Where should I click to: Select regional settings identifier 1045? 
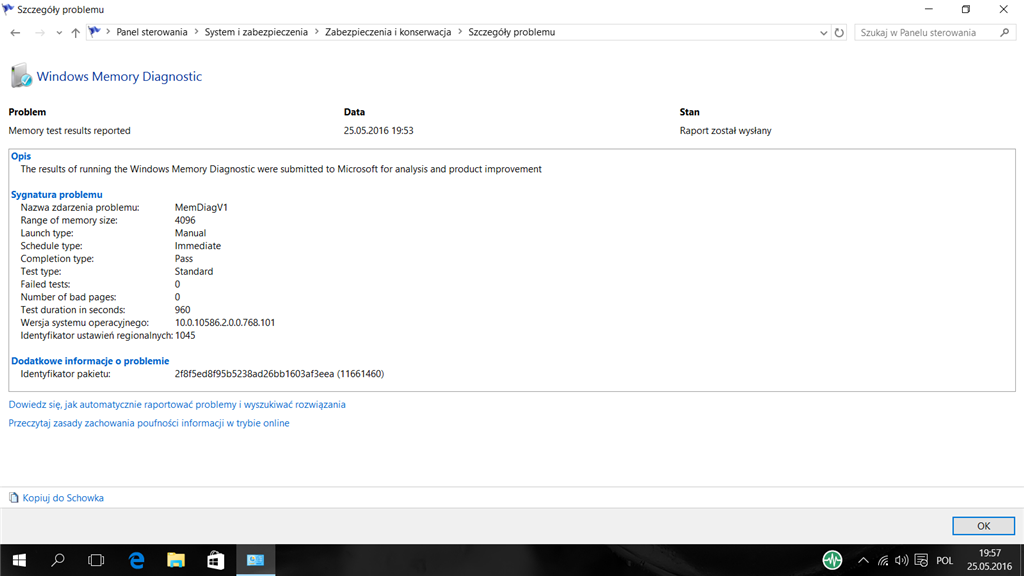point(185,336)
